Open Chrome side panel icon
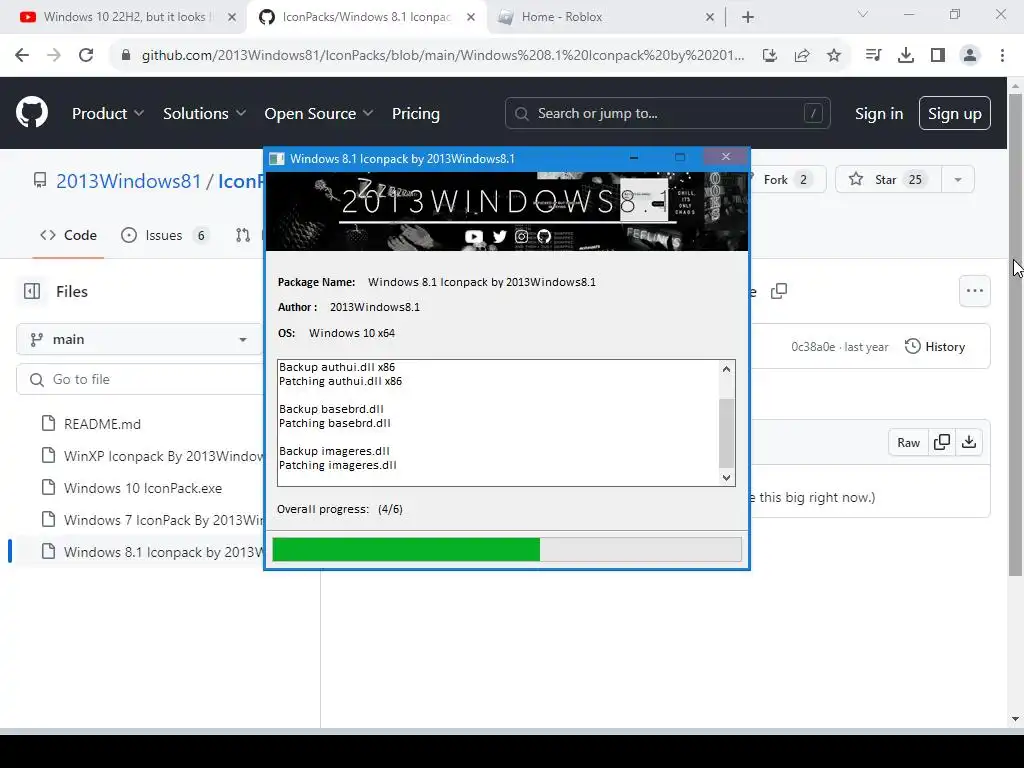1024x768 pixels. point(938,56)
